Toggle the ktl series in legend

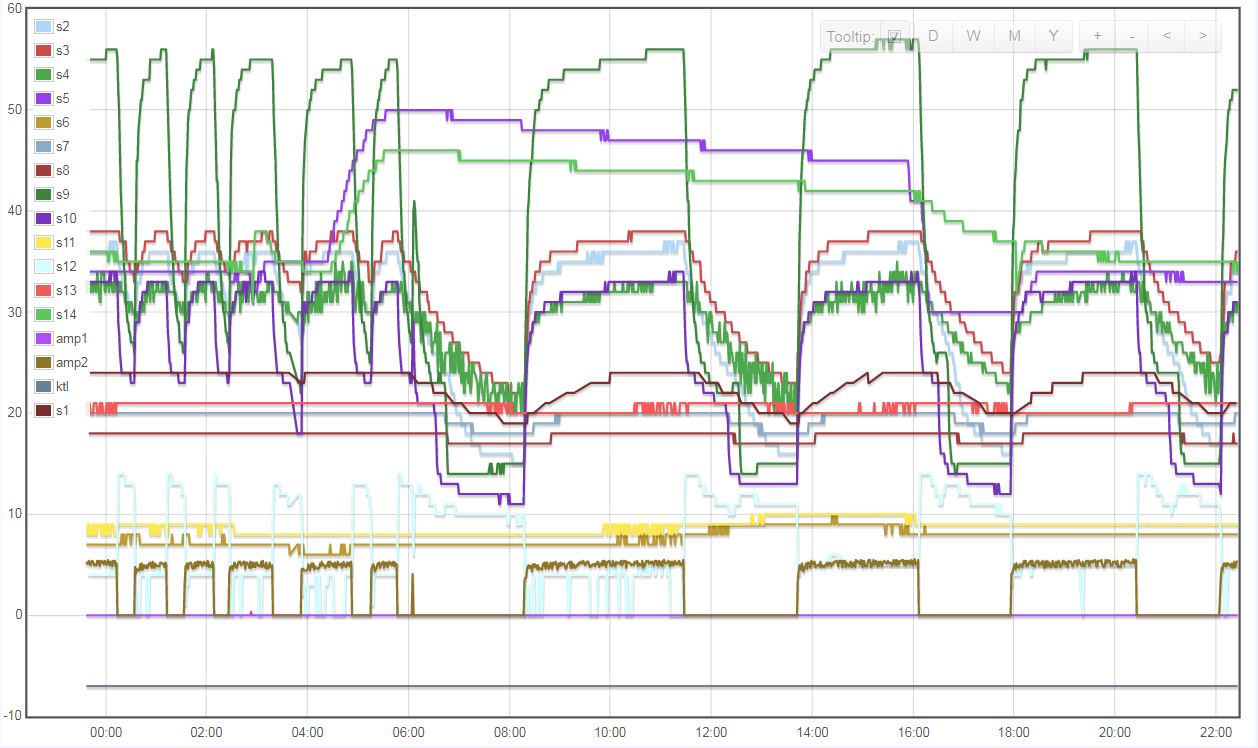[x=52, y=386]
